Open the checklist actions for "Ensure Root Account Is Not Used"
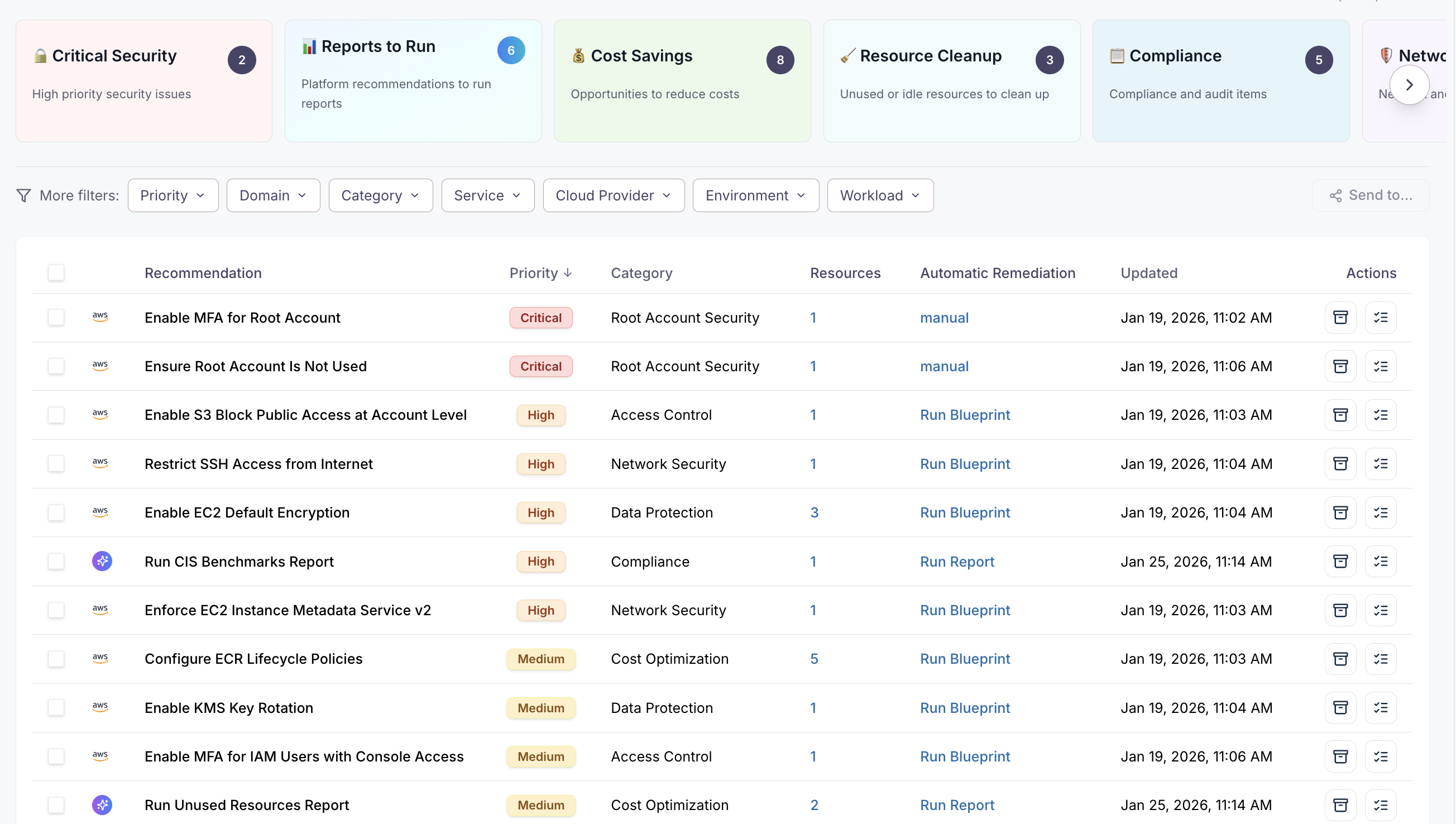 pos(1381,366)
